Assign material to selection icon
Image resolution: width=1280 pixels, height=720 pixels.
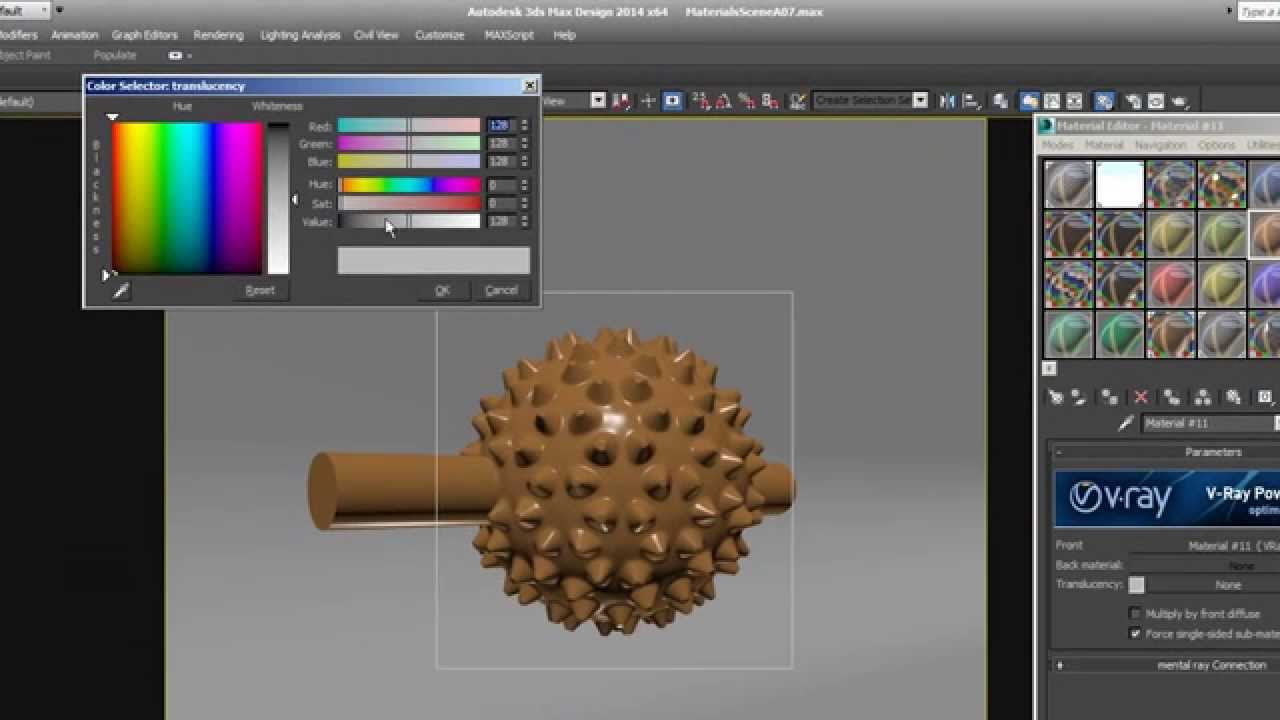point(1109,397)
